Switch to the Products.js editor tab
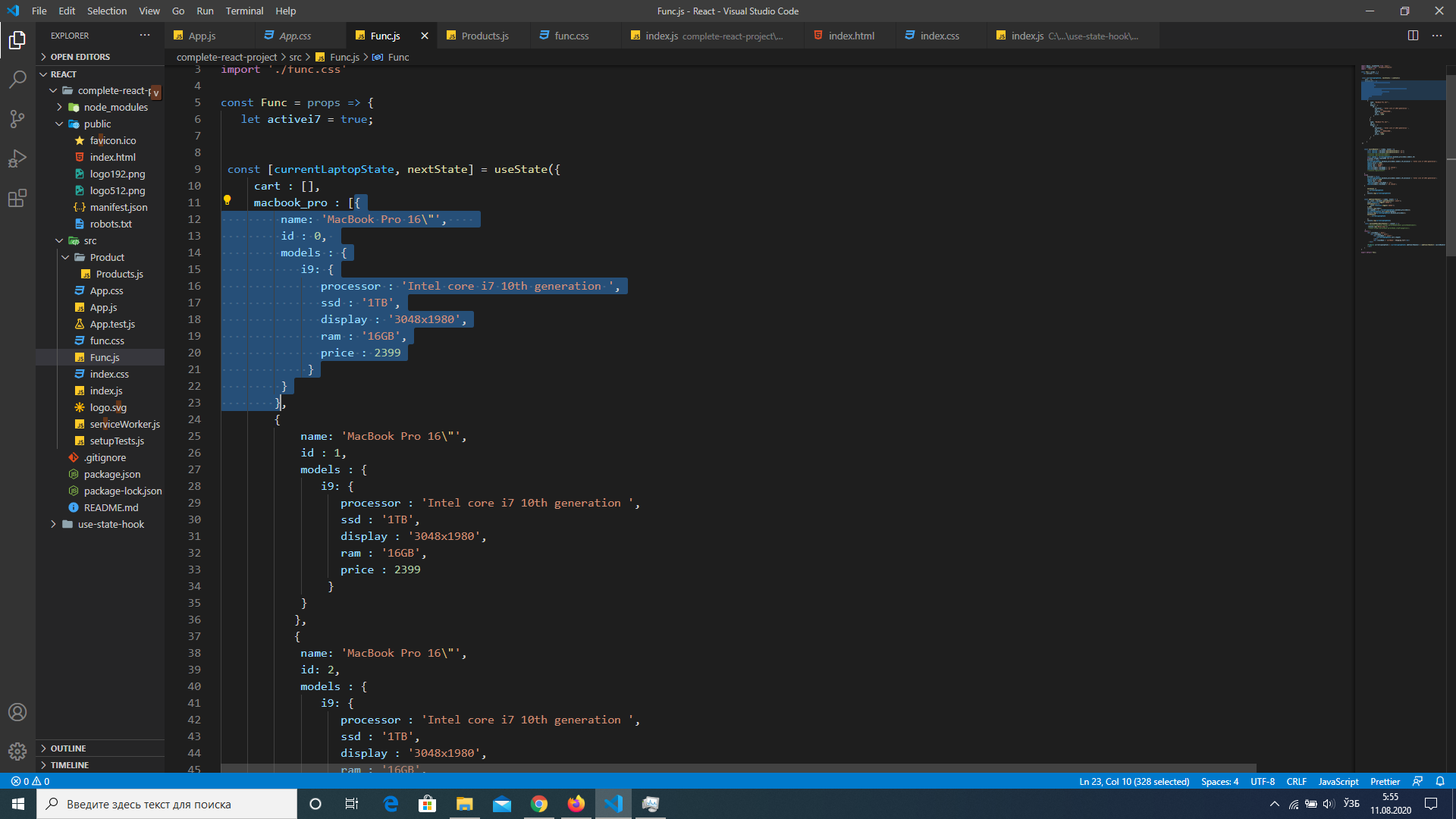 click(x=485, y=36)
